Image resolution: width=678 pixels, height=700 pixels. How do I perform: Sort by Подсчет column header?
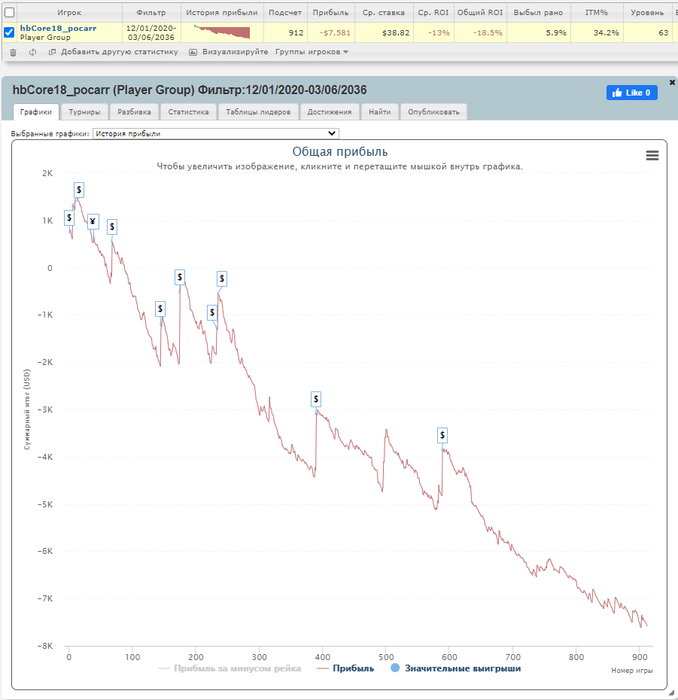click(x=285, y=12)
